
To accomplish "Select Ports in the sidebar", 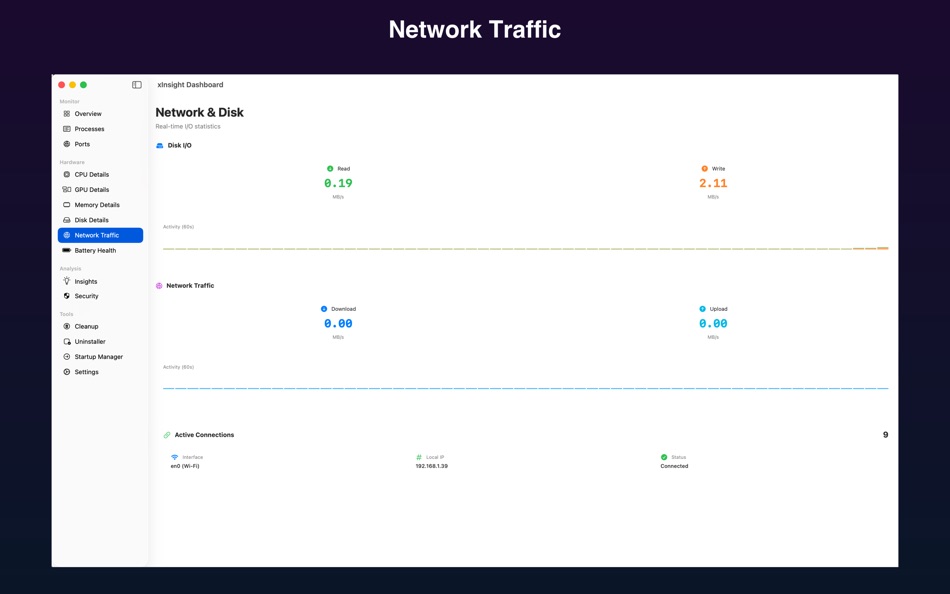I will [84, 143].
